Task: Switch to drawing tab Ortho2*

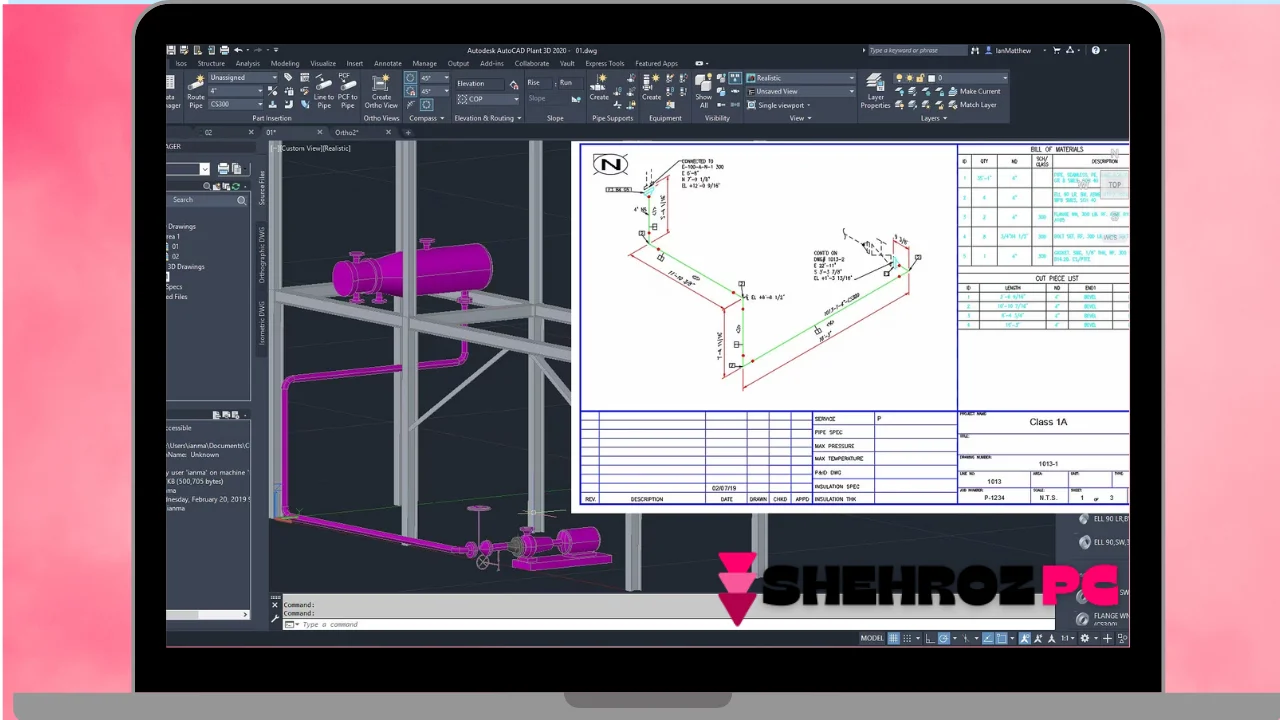Action: pos(348,132)
